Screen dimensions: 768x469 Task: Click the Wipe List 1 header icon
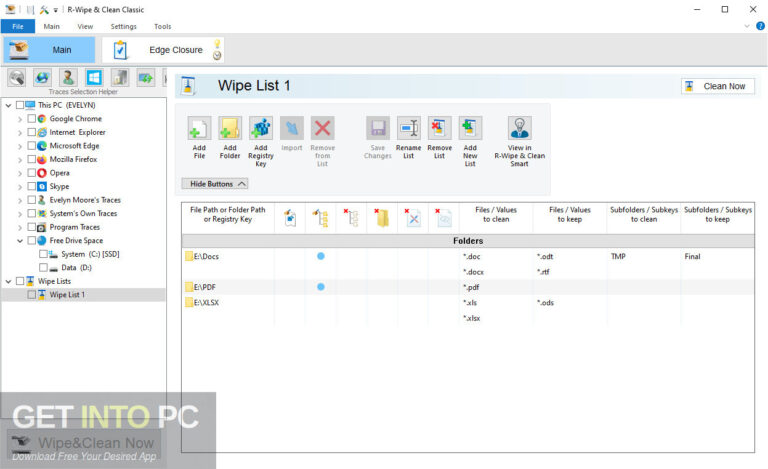188,86
